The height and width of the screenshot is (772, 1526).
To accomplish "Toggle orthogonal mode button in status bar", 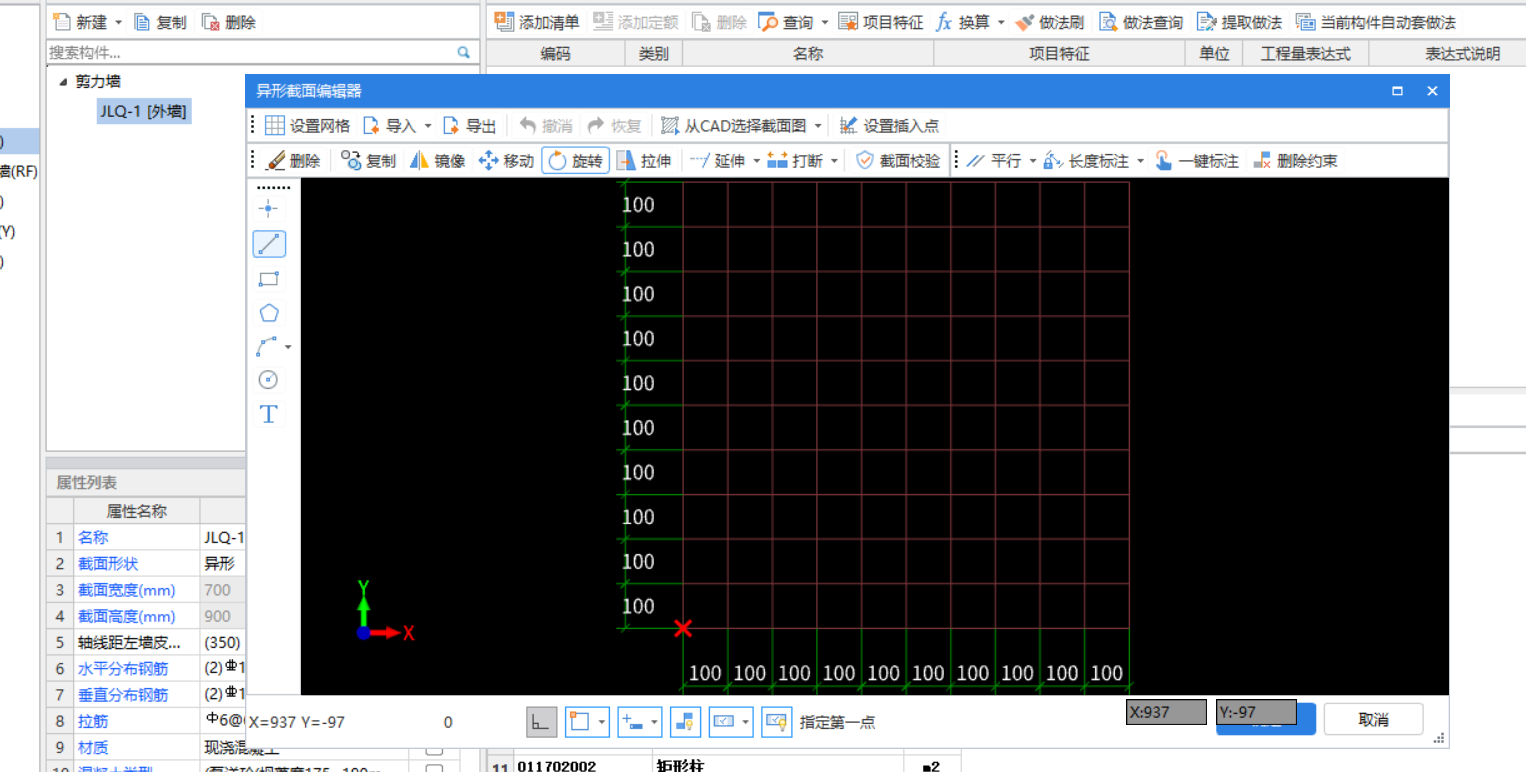I will pos(542,721).
